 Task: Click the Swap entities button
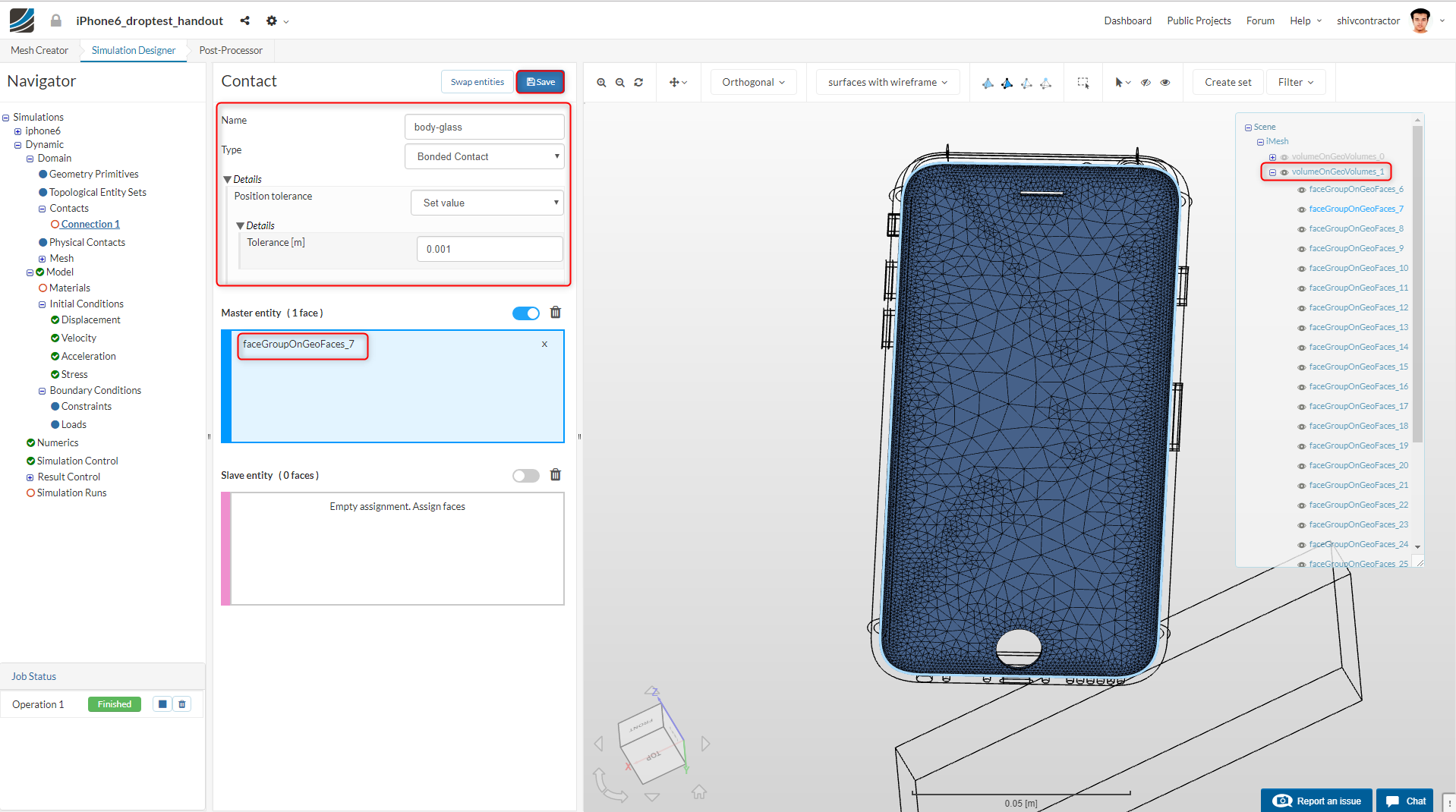(477, 82)
